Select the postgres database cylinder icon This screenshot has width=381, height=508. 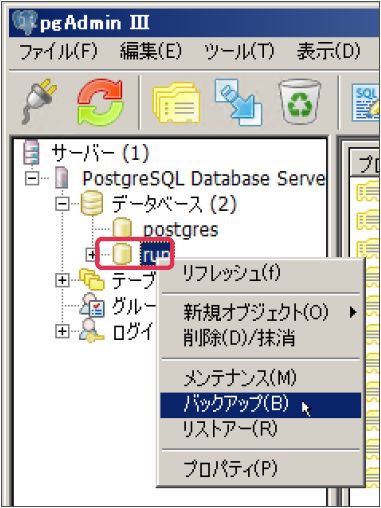tap(122, 229)
